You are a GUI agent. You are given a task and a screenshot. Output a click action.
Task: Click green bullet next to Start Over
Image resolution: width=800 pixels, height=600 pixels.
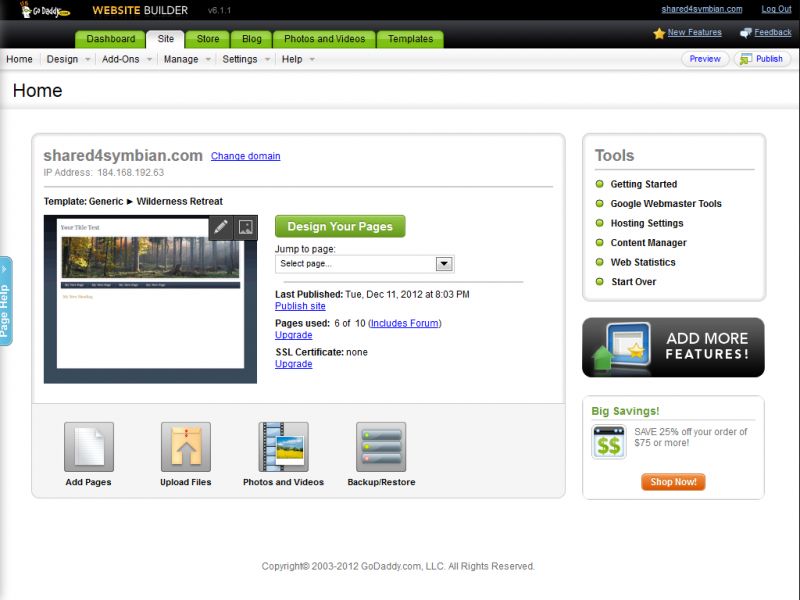pos(599,281)
